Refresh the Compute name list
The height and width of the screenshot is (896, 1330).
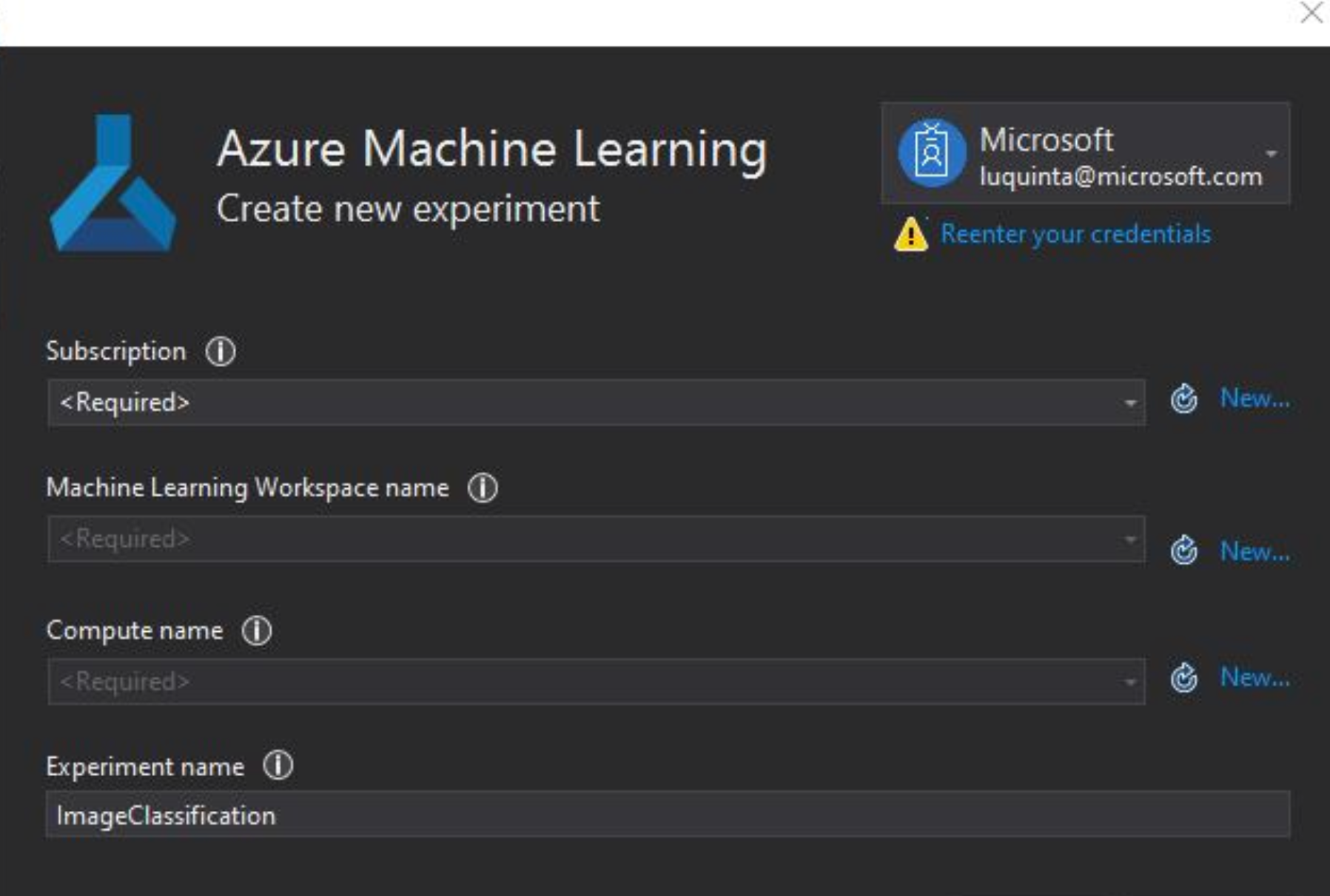1183,678
